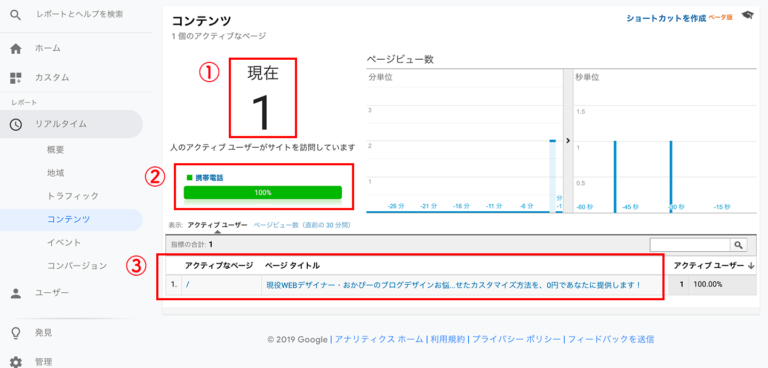This screenshot has height=368, width=768.
Task: Click the ページ タイトル column header
Action: click(292, 266)
